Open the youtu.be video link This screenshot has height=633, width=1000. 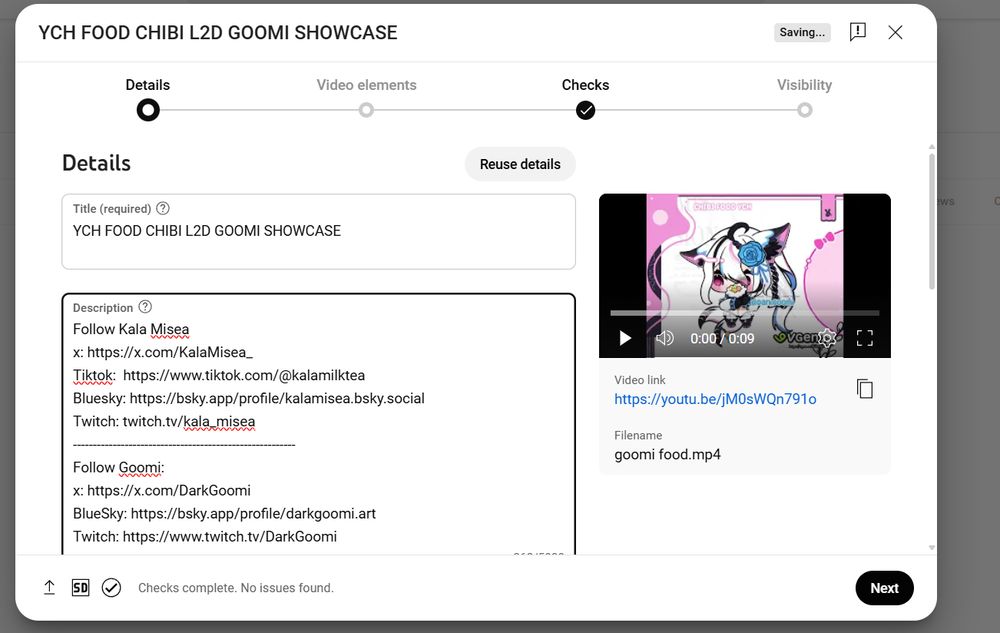tap(715, 399)
